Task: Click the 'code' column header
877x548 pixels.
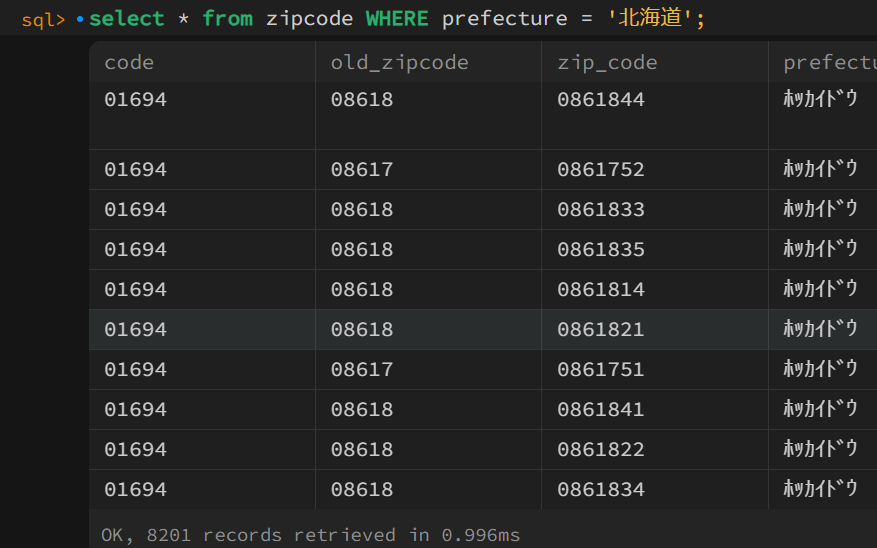Action: 129,63
